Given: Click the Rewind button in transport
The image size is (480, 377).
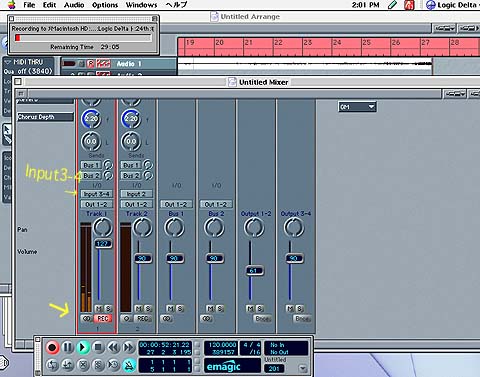Looking at the screenshot, I should click(x=113, y=348).
